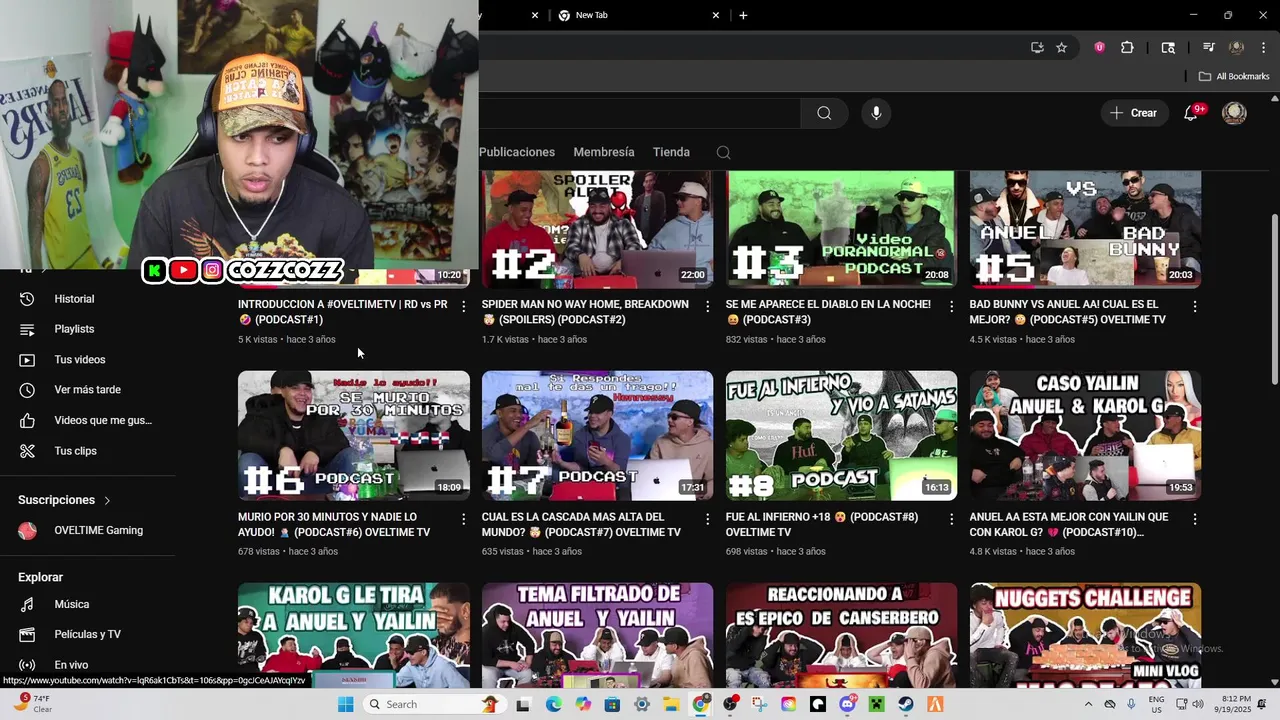Open Microsoft Edge from the taskbar

pos(553,704)
